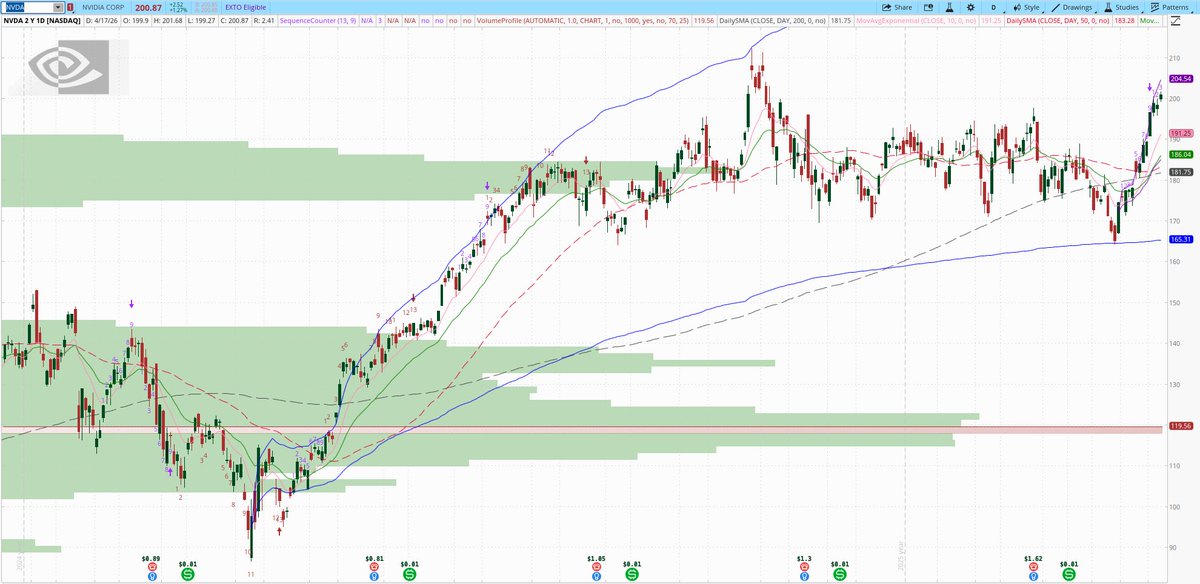Click the red earnings icon under $0.81
The width and height of the screenshot is (1200, 584).
(x=374, y=566)
